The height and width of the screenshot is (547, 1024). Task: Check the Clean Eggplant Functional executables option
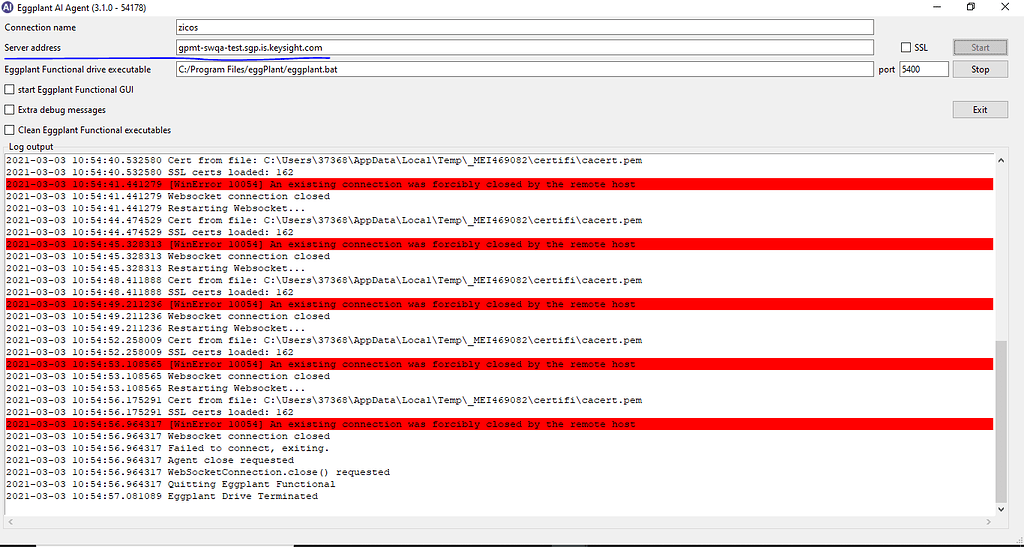point(10,130)
